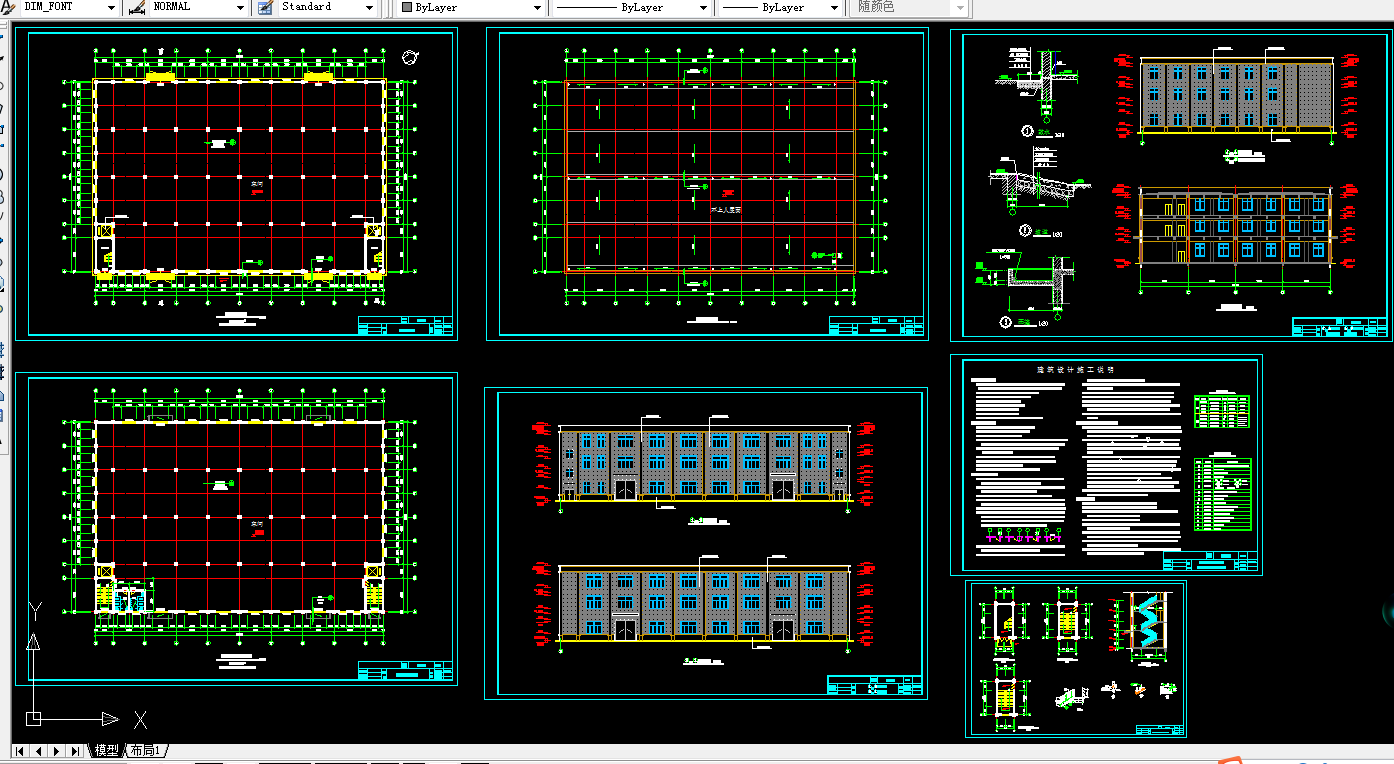Jump to first layout with leftmost navigation icon
This screenshot has height=764, width=1394.
click(21, 750)
